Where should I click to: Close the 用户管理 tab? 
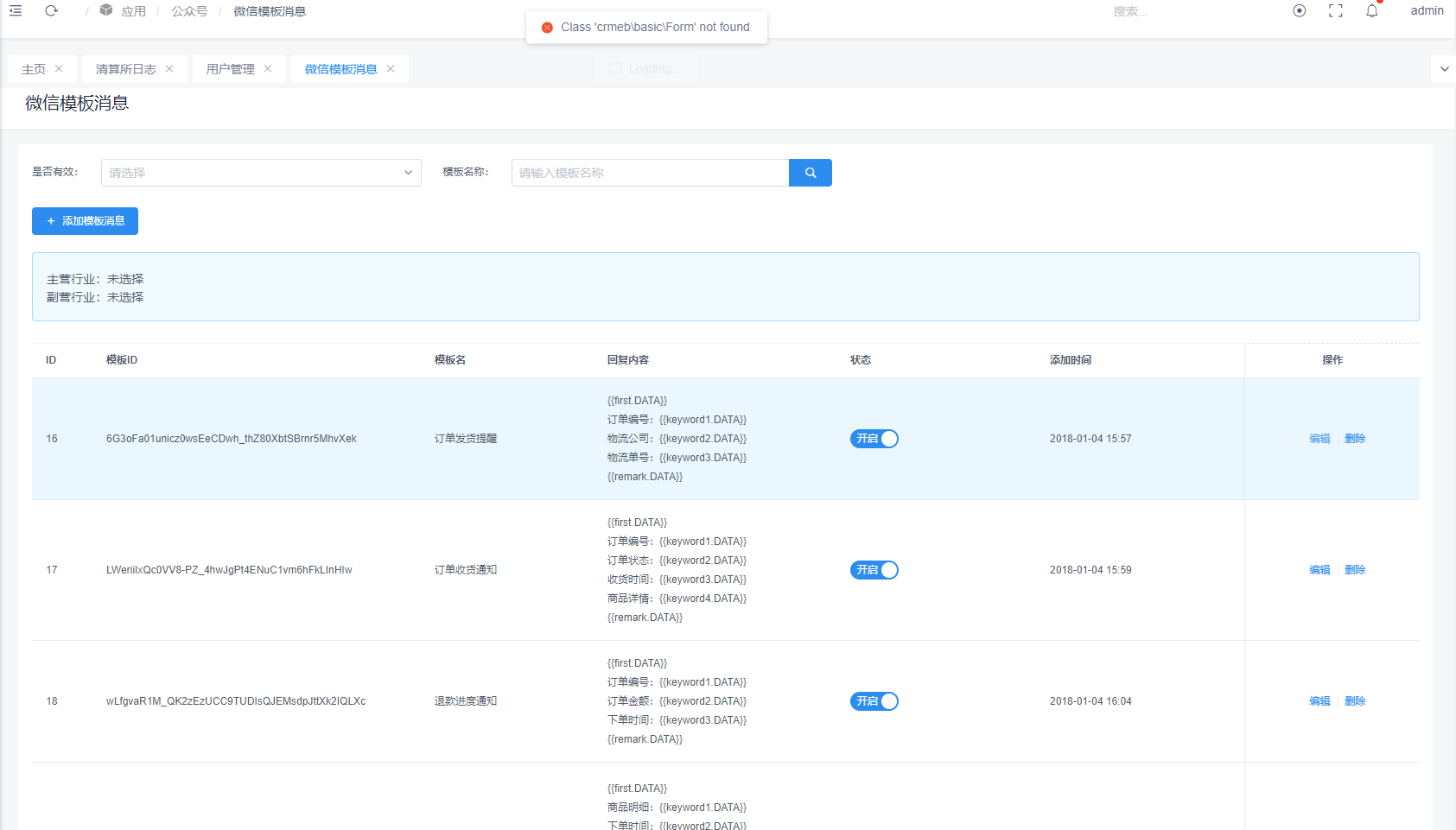[x=268, y=69]
